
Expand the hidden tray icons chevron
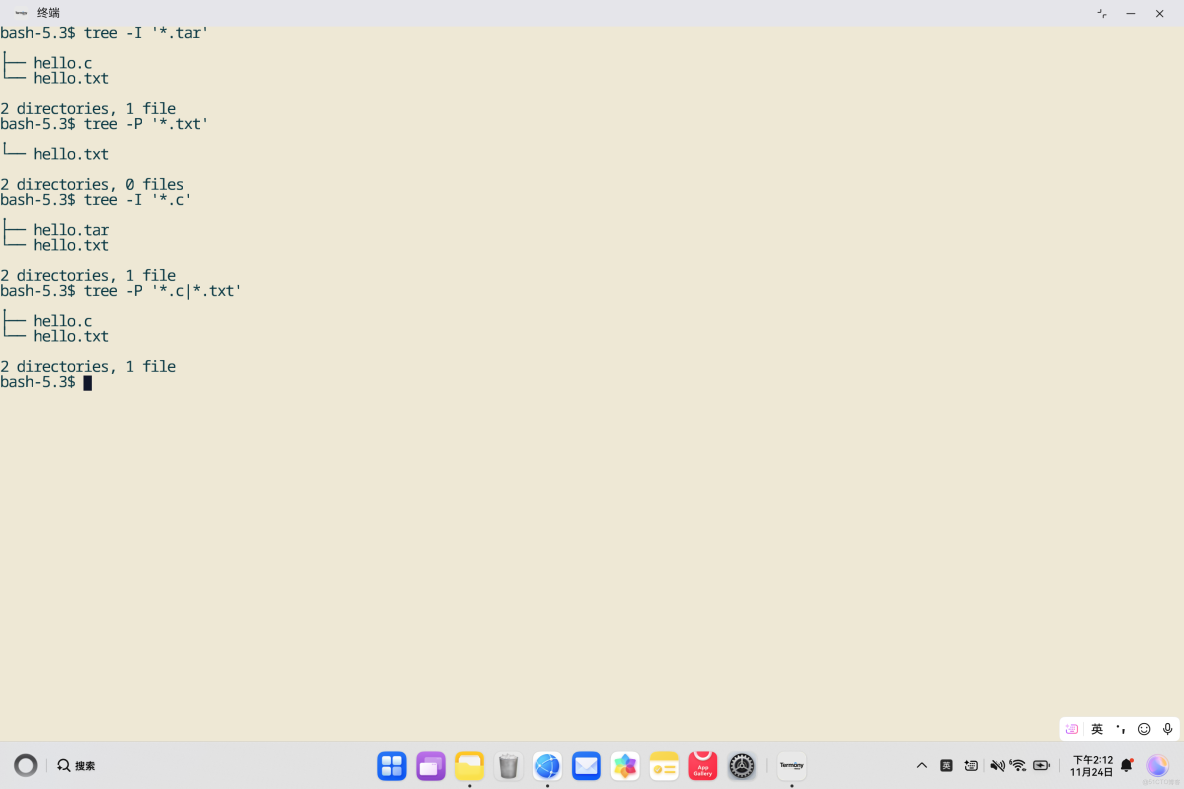pyautogui.click(x=921, y=766)
